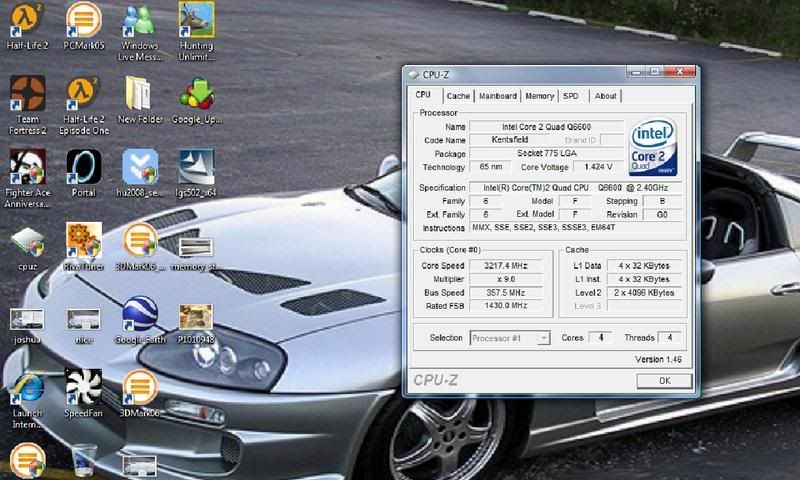Open the Half-Life 2 desktop shortcut
Viewport: 800px width, 480px height.
click(x=27, y=26)
